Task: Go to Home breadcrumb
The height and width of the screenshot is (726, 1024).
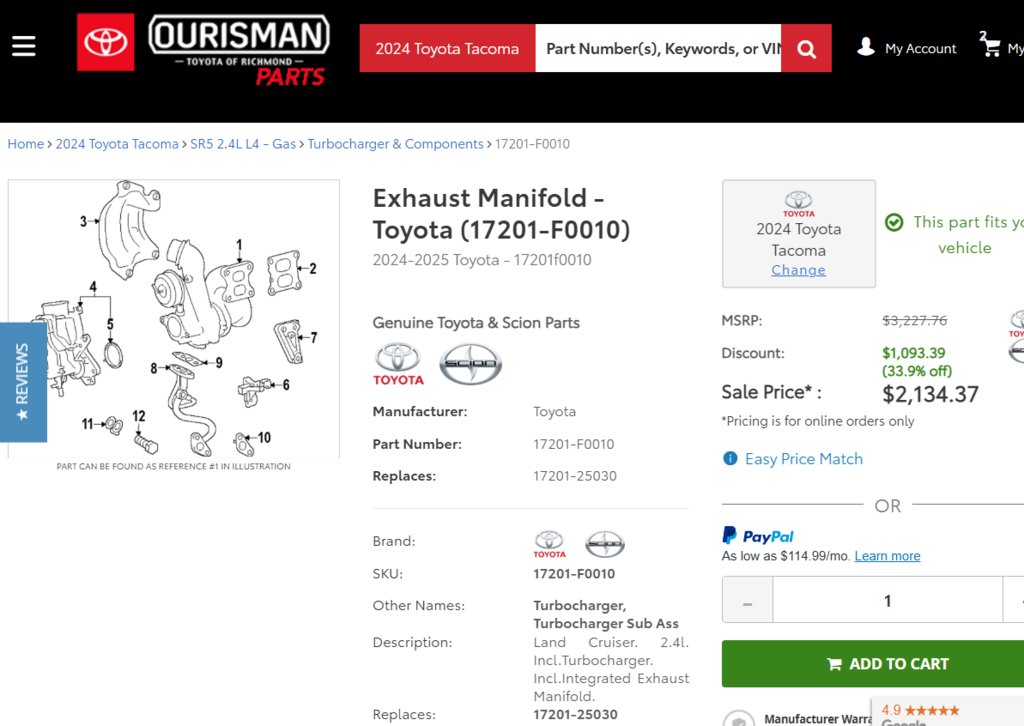Action: pyautogui.click(x=25, y=144)
